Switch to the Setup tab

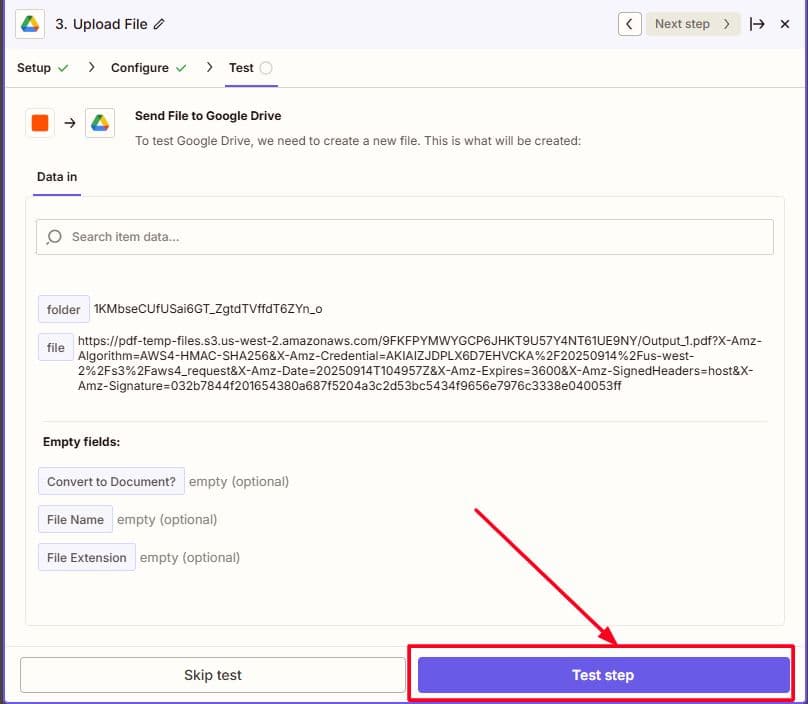[x=34, y=68]
